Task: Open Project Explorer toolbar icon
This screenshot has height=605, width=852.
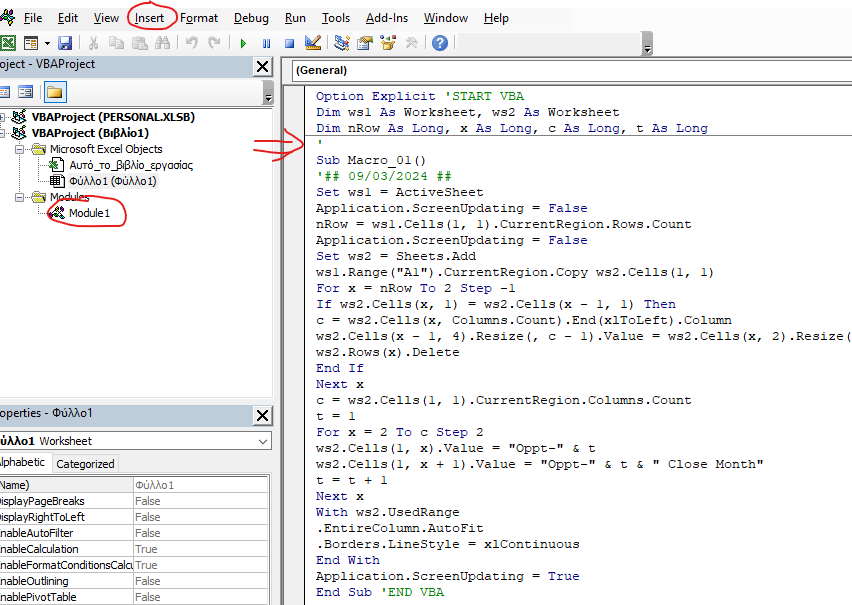Action: click(x=342, y=43)
